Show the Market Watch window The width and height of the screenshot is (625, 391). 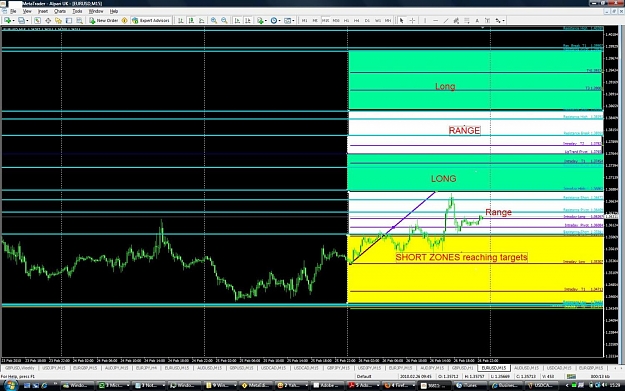tap(37, 20)
